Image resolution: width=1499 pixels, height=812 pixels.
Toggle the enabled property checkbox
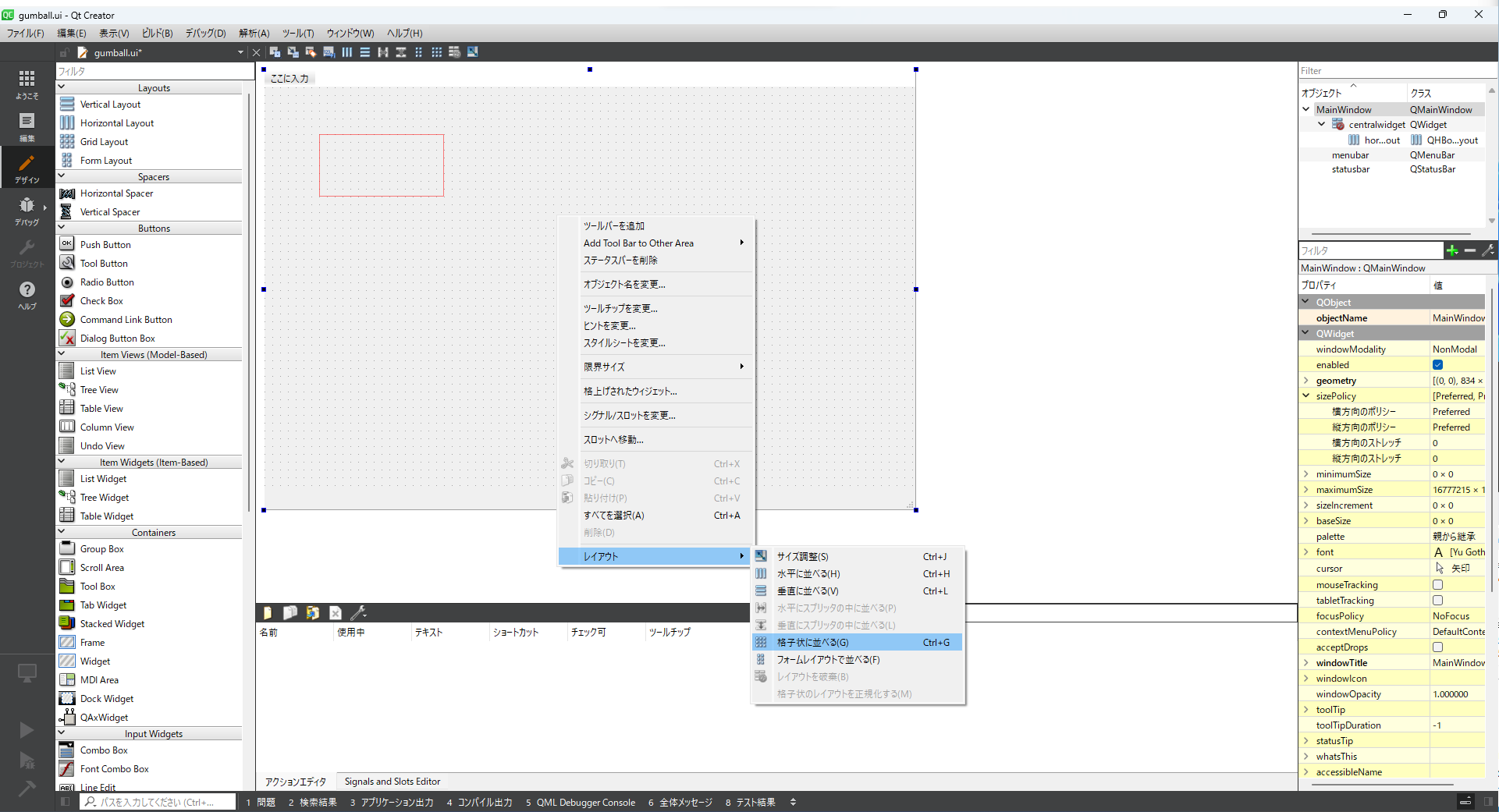point(1437,365)
